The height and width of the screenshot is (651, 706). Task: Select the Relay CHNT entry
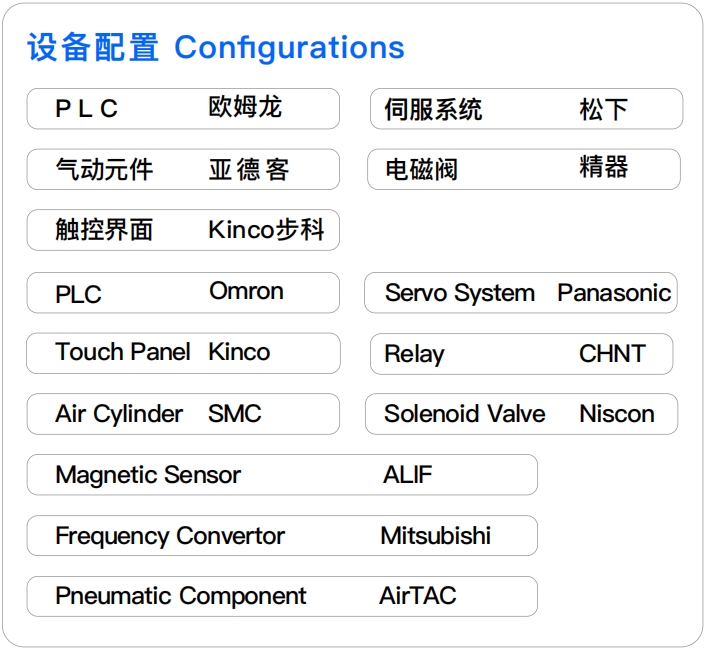[x=520, y=354]
